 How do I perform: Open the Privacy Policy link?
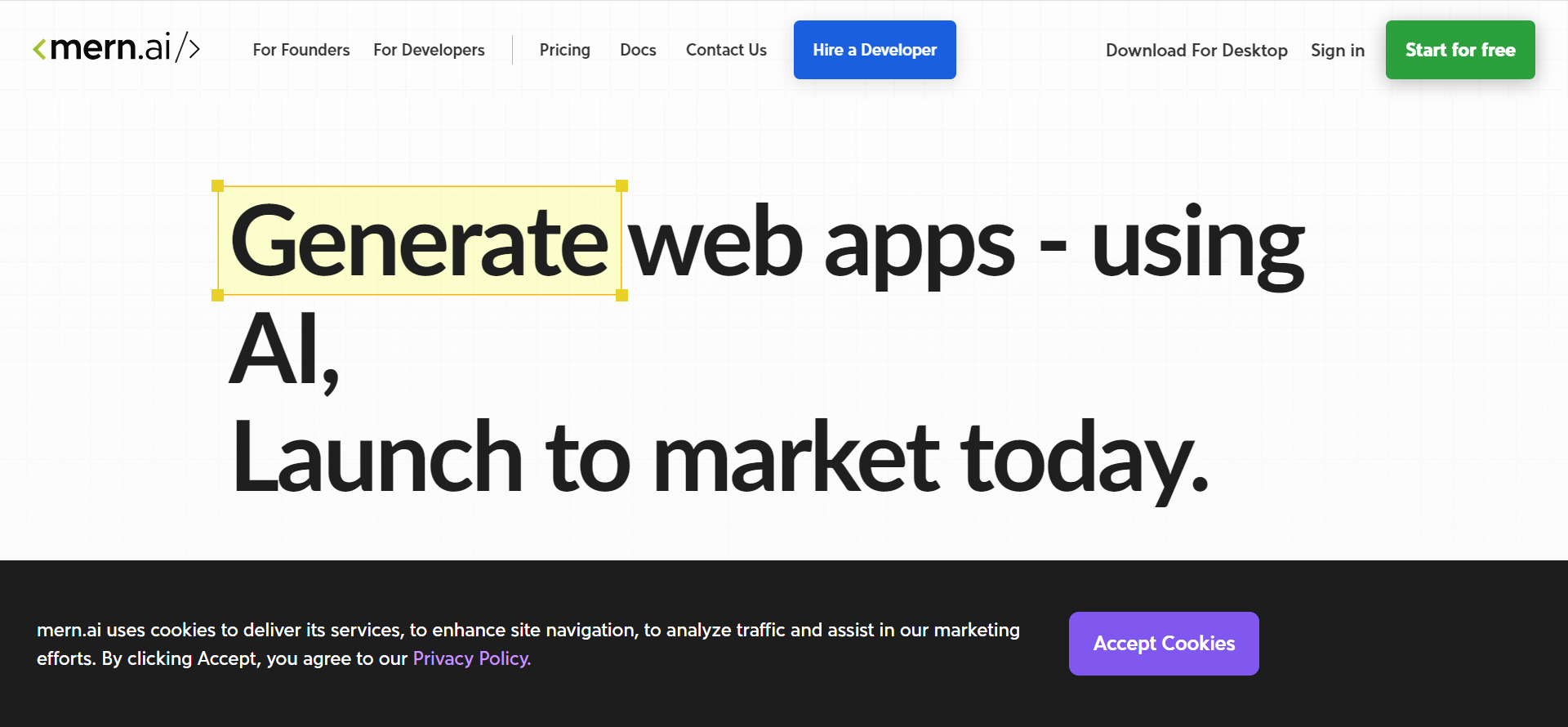coord(471,658)
